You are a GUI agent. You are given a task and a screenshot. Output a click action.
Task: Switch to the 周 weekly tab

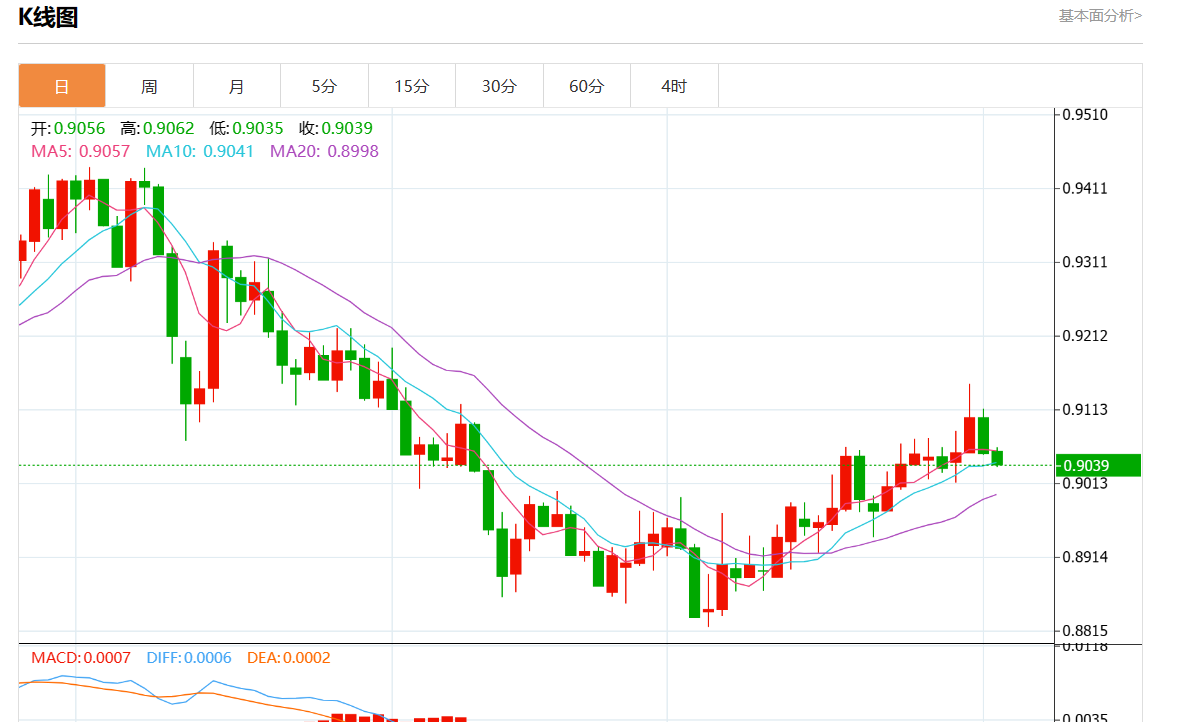149,86
